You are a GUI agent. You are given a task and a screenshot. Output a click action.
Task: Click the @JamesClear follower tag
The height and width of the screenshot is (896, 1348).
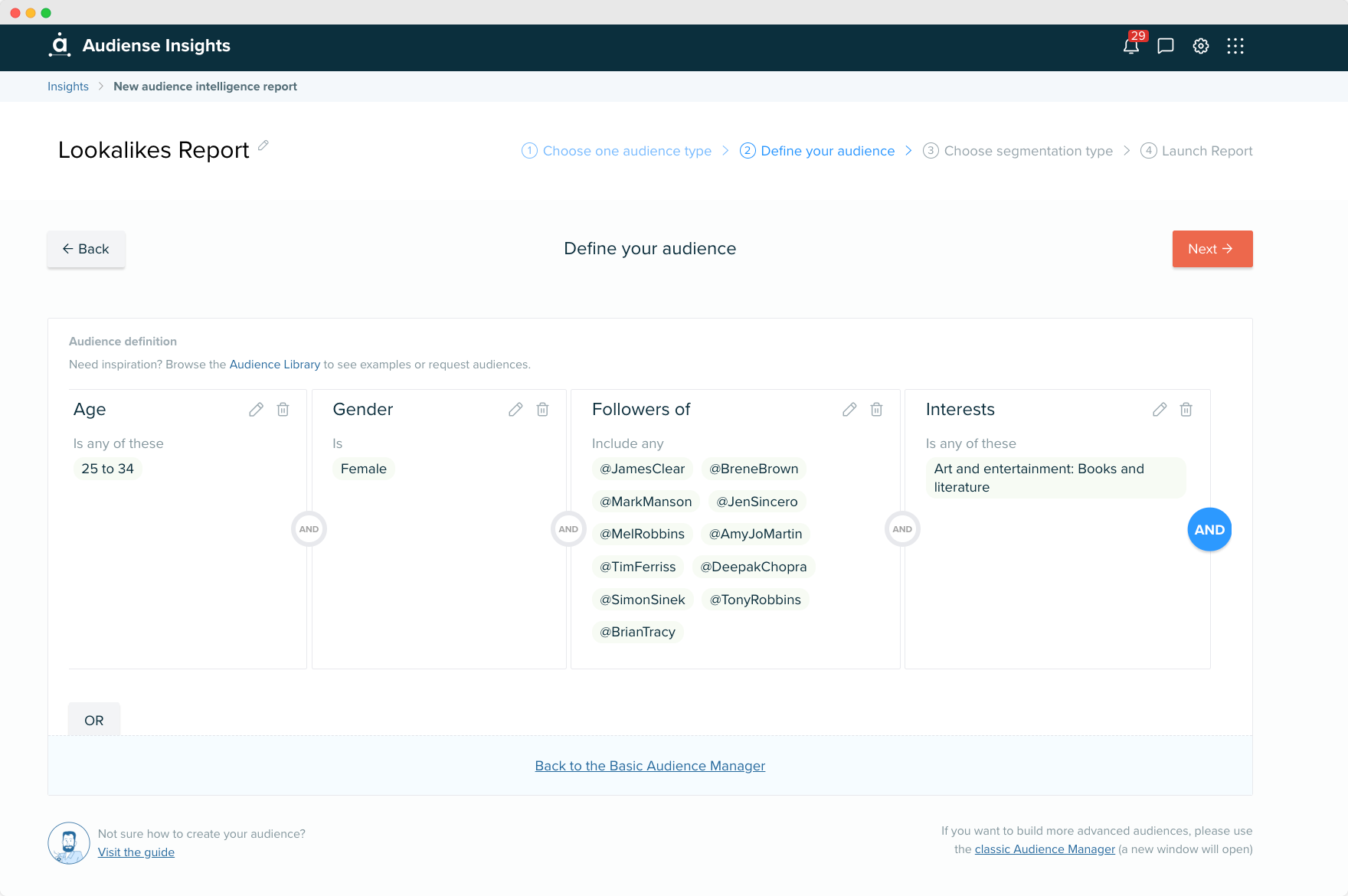[x=643, y=469]
